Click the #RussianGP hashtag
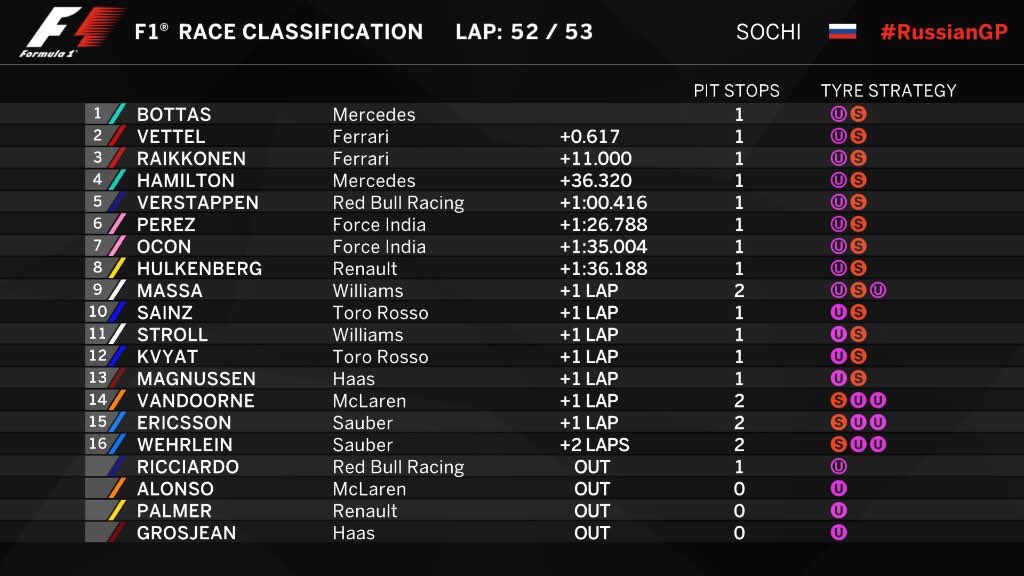 coord(944,32)
